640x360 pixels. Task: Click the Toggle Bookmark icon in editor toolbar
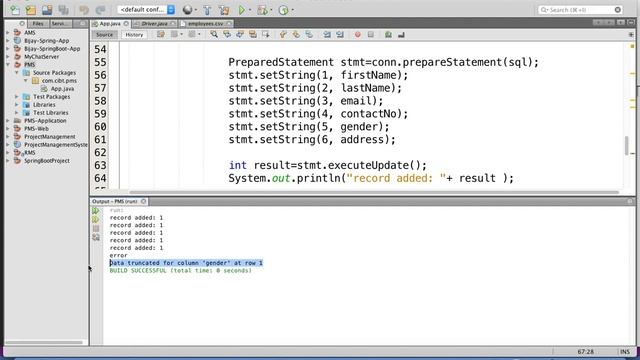click(309, 35)
